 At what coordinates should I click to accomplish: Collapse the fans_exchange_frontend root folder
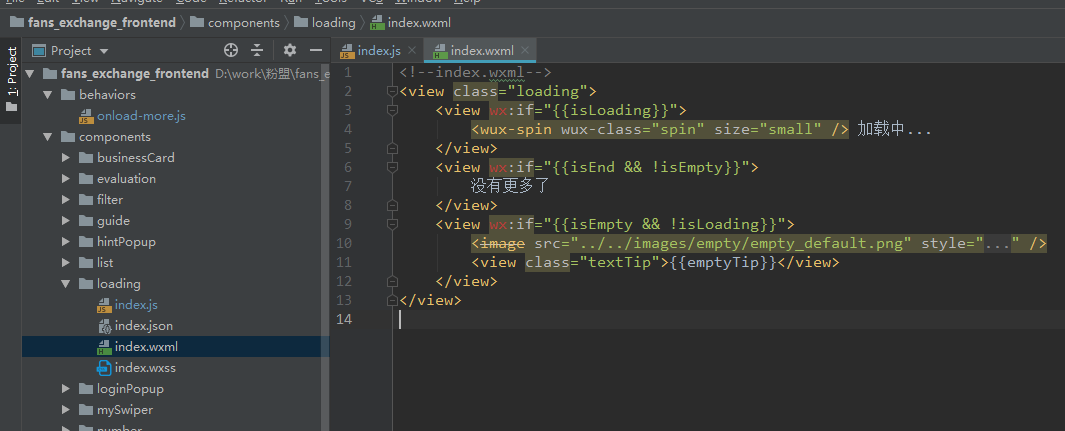[x=29, y=73]
